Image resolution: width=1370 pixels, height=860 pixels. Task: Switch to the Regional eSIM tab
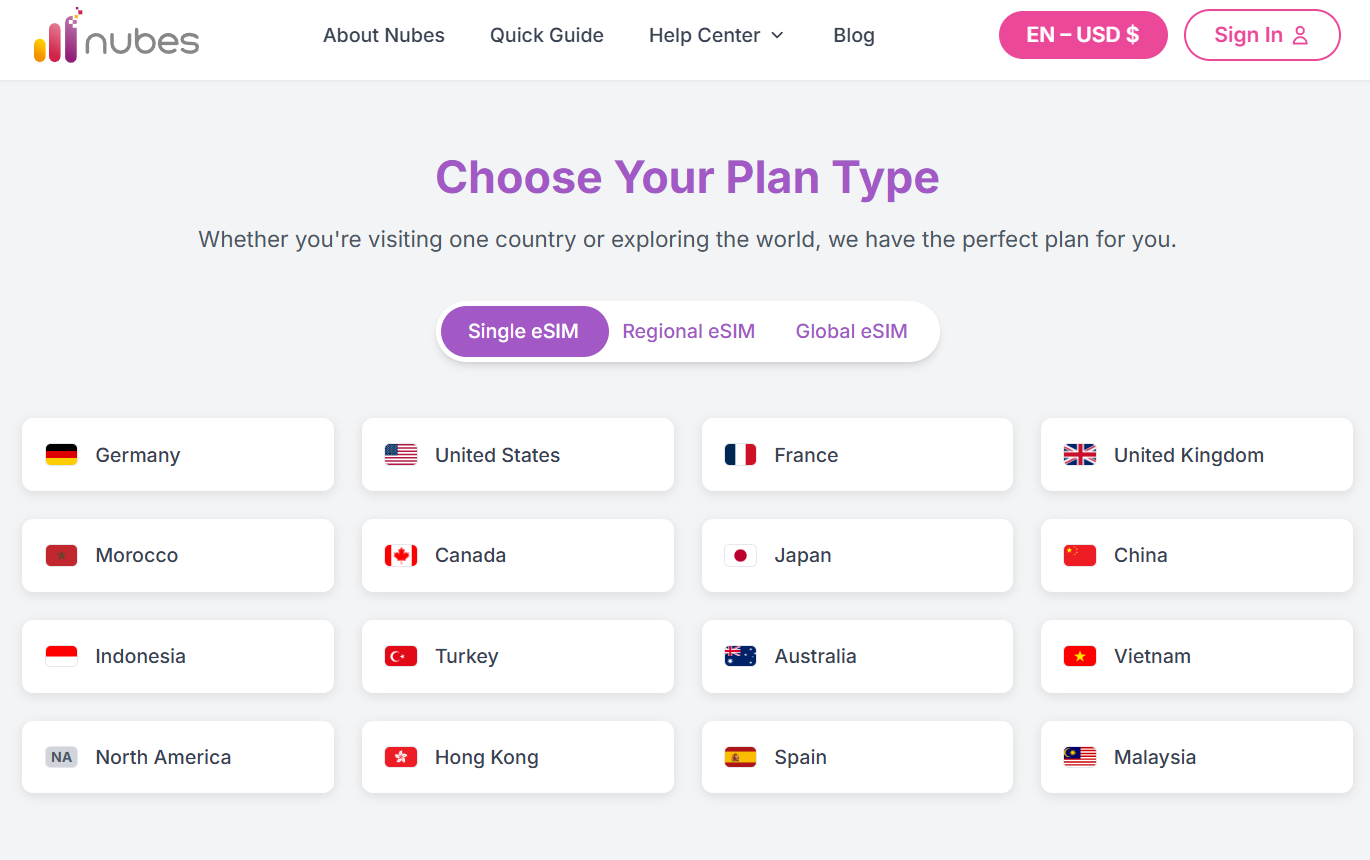tap(688, 331)
